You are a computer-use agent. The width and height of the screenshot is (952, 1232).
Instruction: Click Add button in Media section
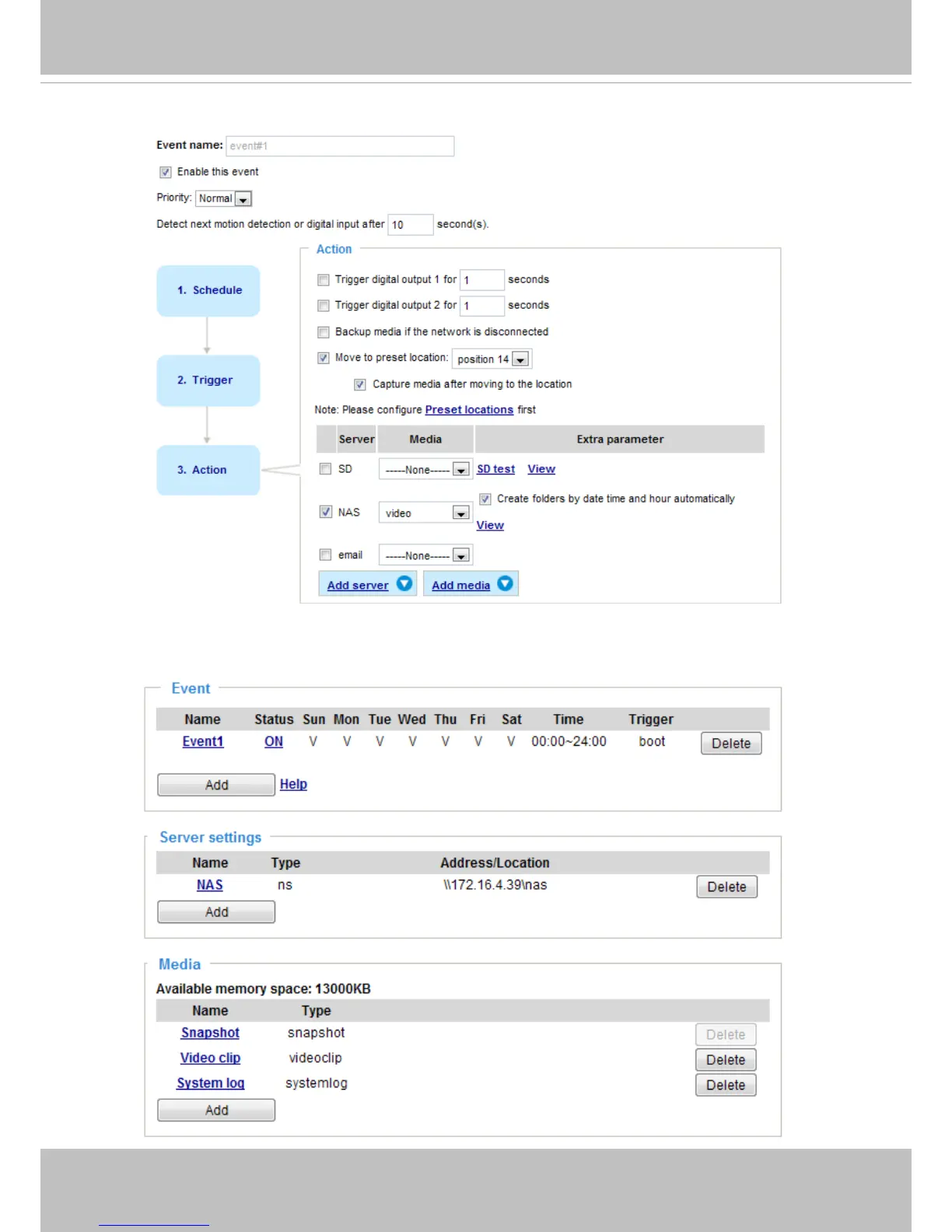click(216, 1110)
